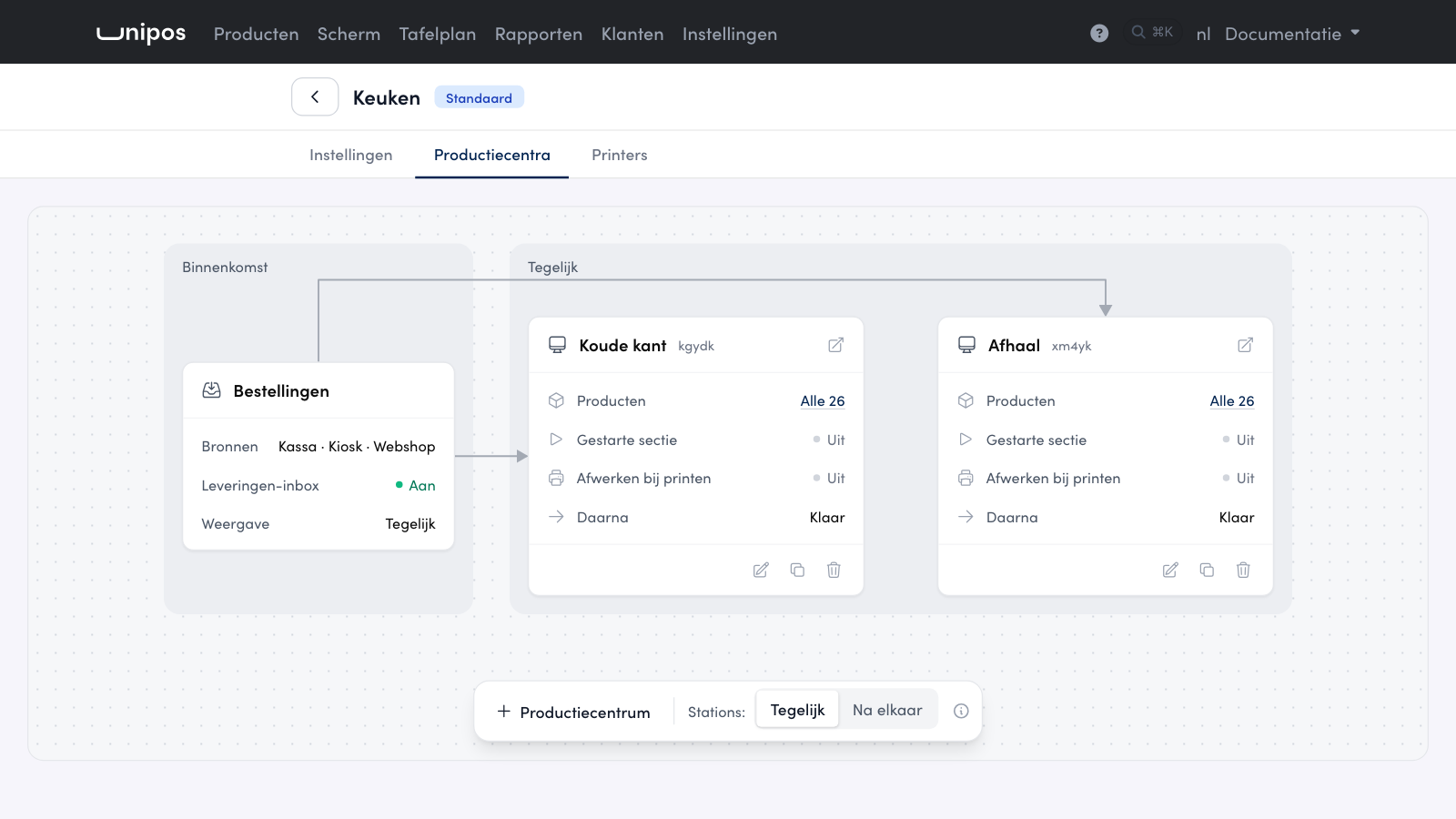Screen dimensions: 1456x819
Task: Delete the Afhaal production center
Action: tap(1243, 570)
